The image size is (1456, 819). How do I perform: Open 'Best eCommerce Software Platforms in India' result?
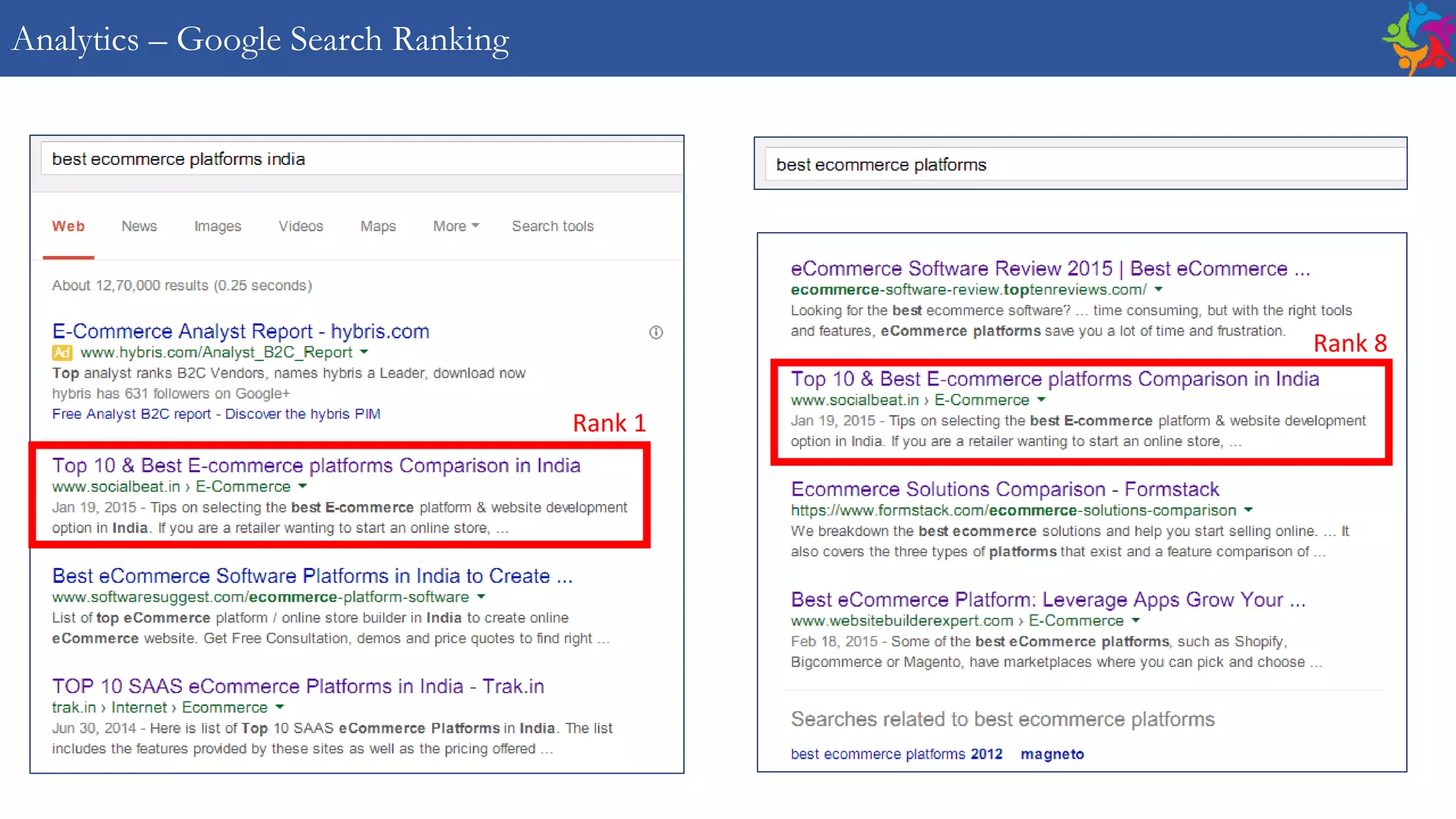(x=312, y=576)
